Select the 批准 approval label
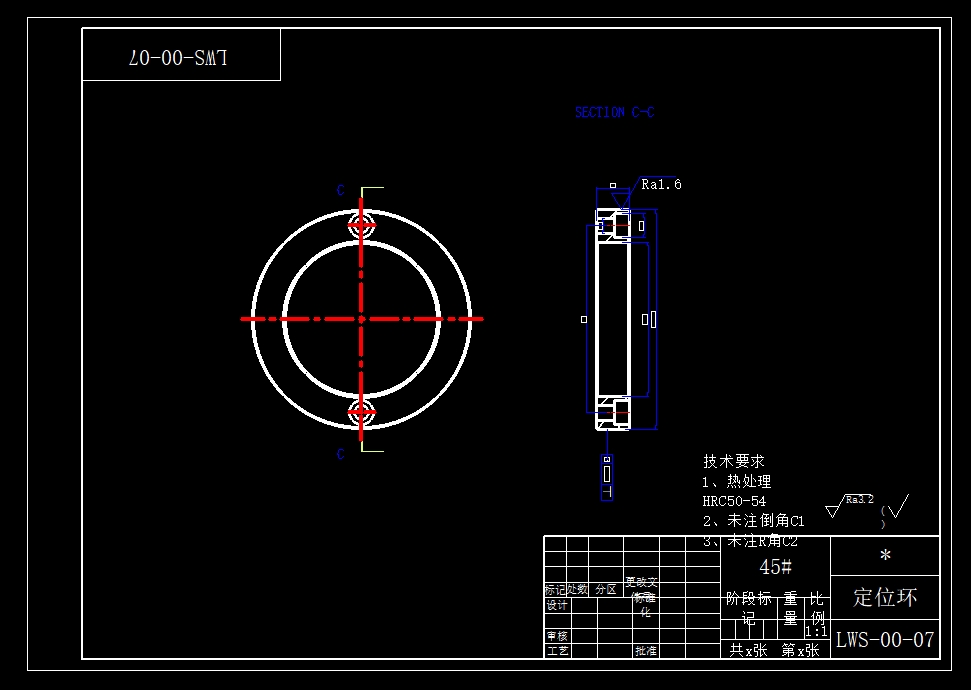The image size is (971, 690). click(646, 650)
